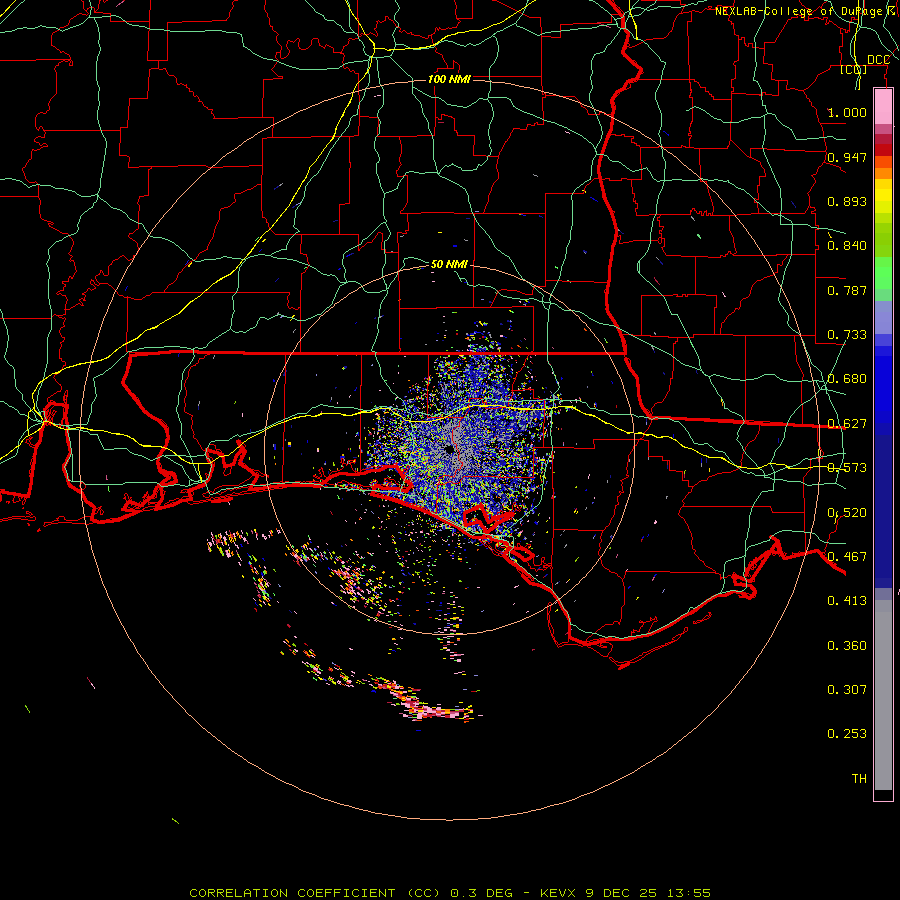
Task: Click the 0.947 scale value
Action: tap(847, 157)
